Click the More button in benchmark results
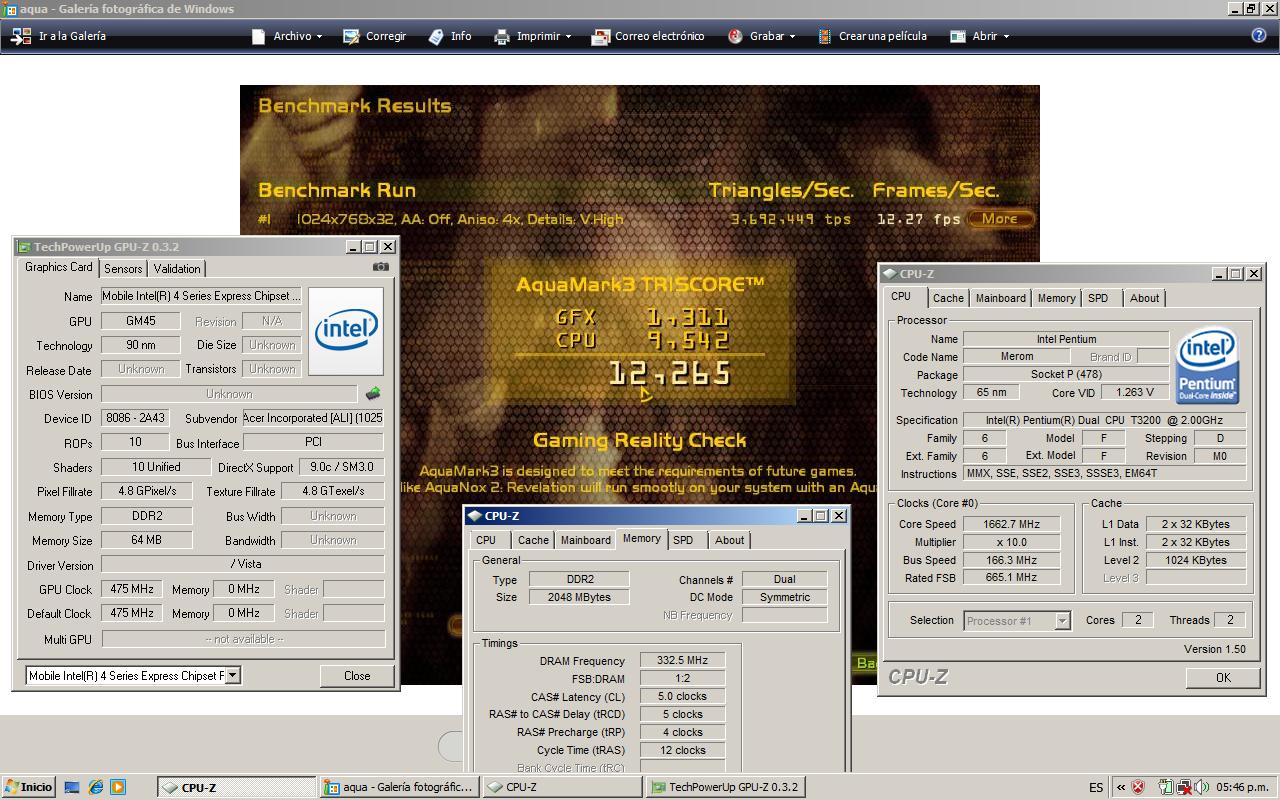 pos(999,219)
